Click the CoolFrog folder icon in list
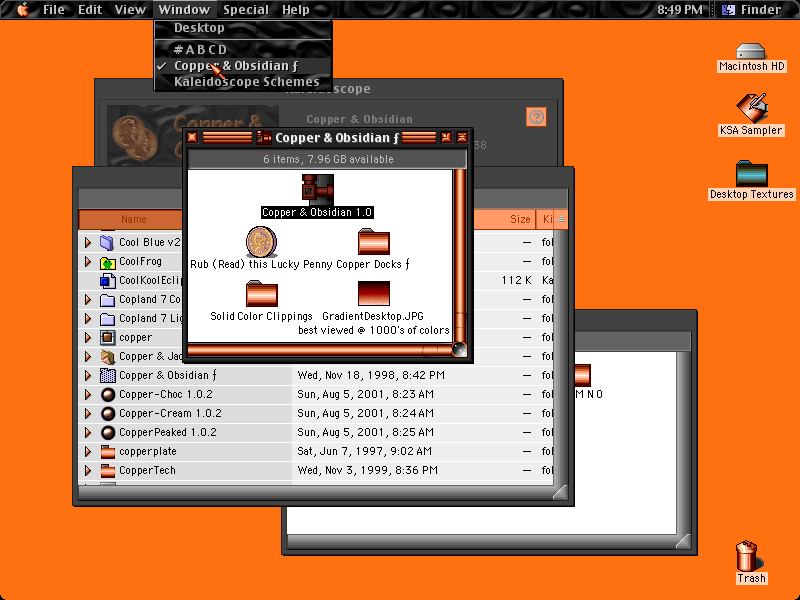The image size is (800, 600). pyautogui.click(x=107, y=262)
